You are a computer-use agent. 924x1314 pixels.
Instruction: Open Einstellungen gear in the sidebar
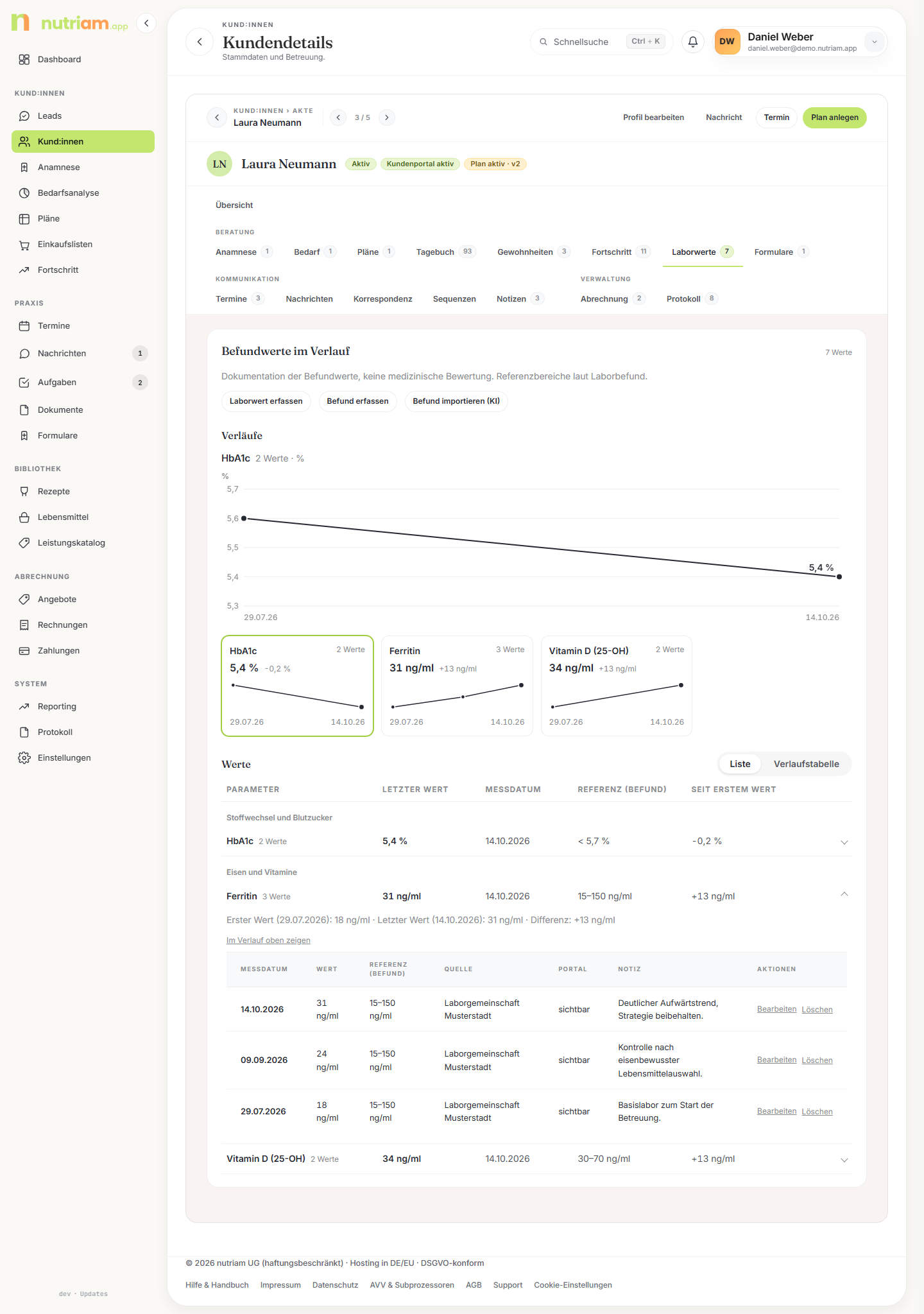point(24,758)
